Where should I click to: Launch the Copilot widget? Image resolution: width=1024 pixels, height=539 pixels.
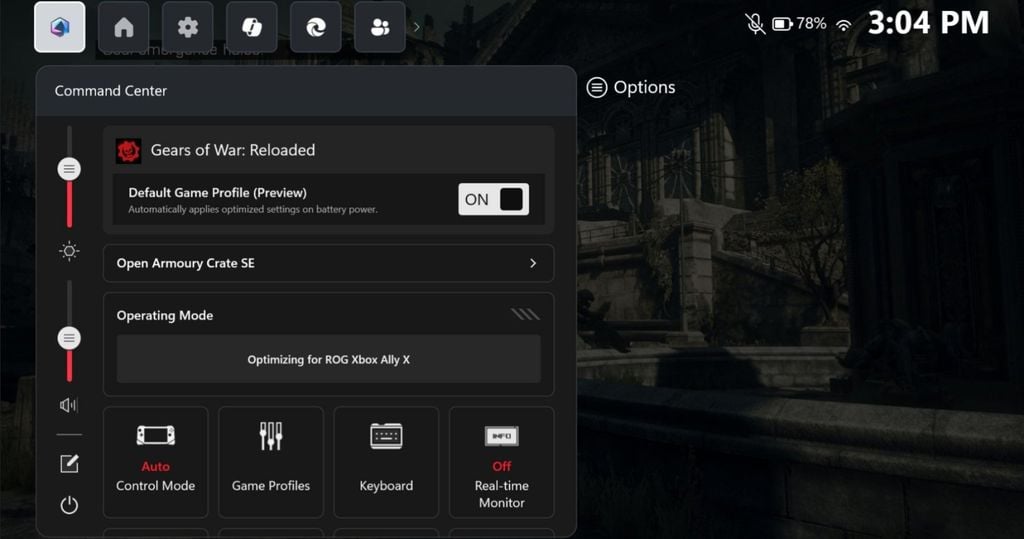pyautogui.click(x=252, y=28)
